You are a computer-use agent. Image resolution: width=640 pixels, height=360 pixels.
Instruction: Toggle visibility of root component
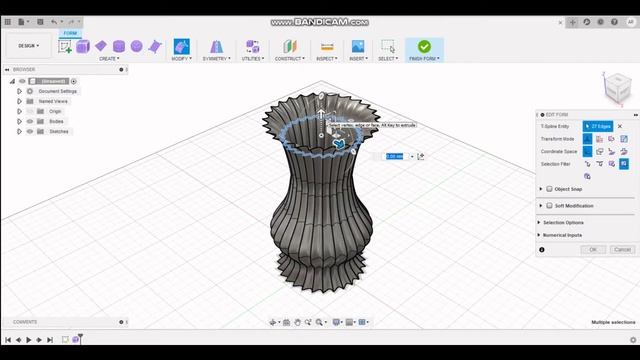click(x=22, y=81)
